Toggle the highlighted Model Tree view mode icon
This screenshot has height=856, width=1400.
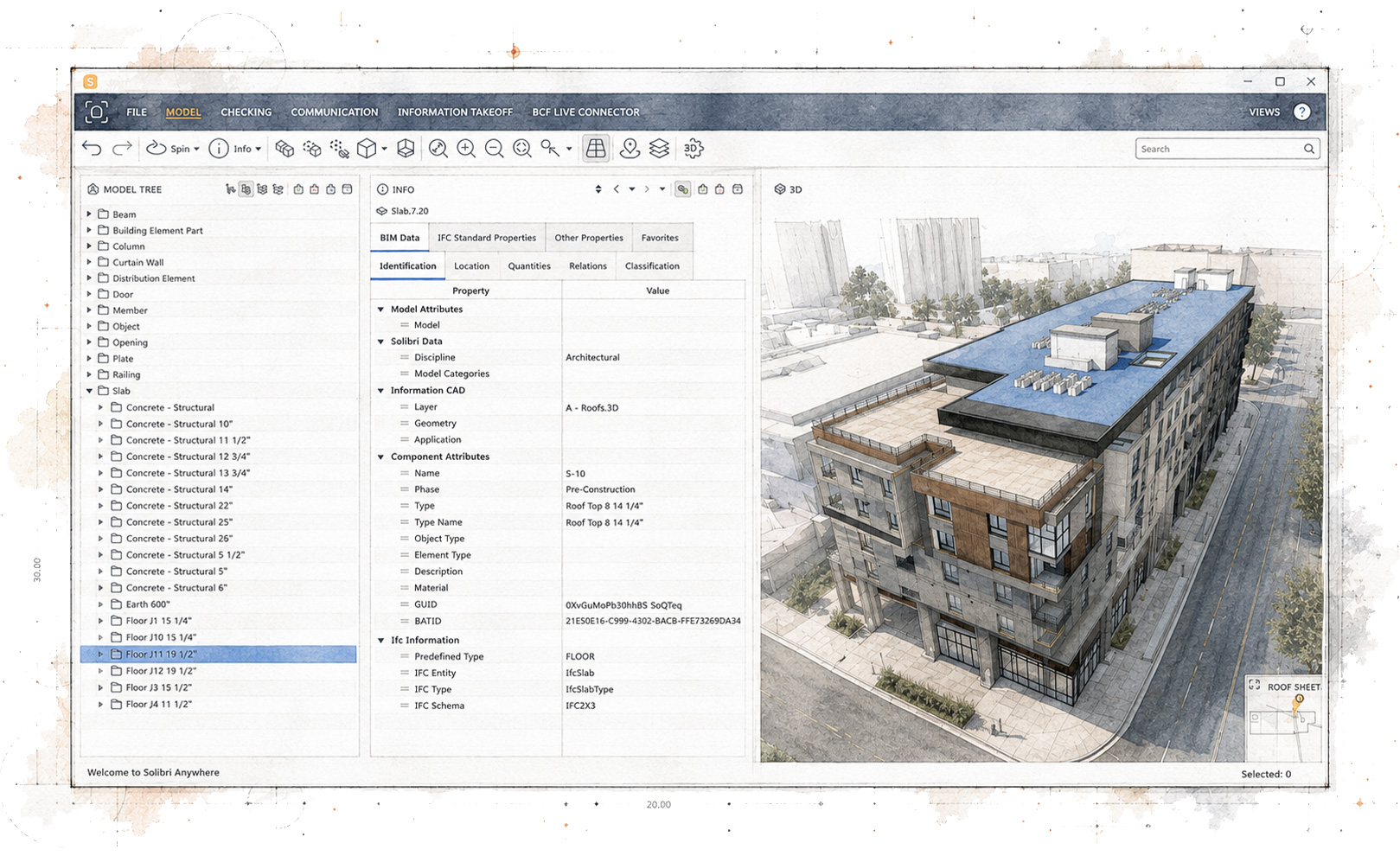246,189
